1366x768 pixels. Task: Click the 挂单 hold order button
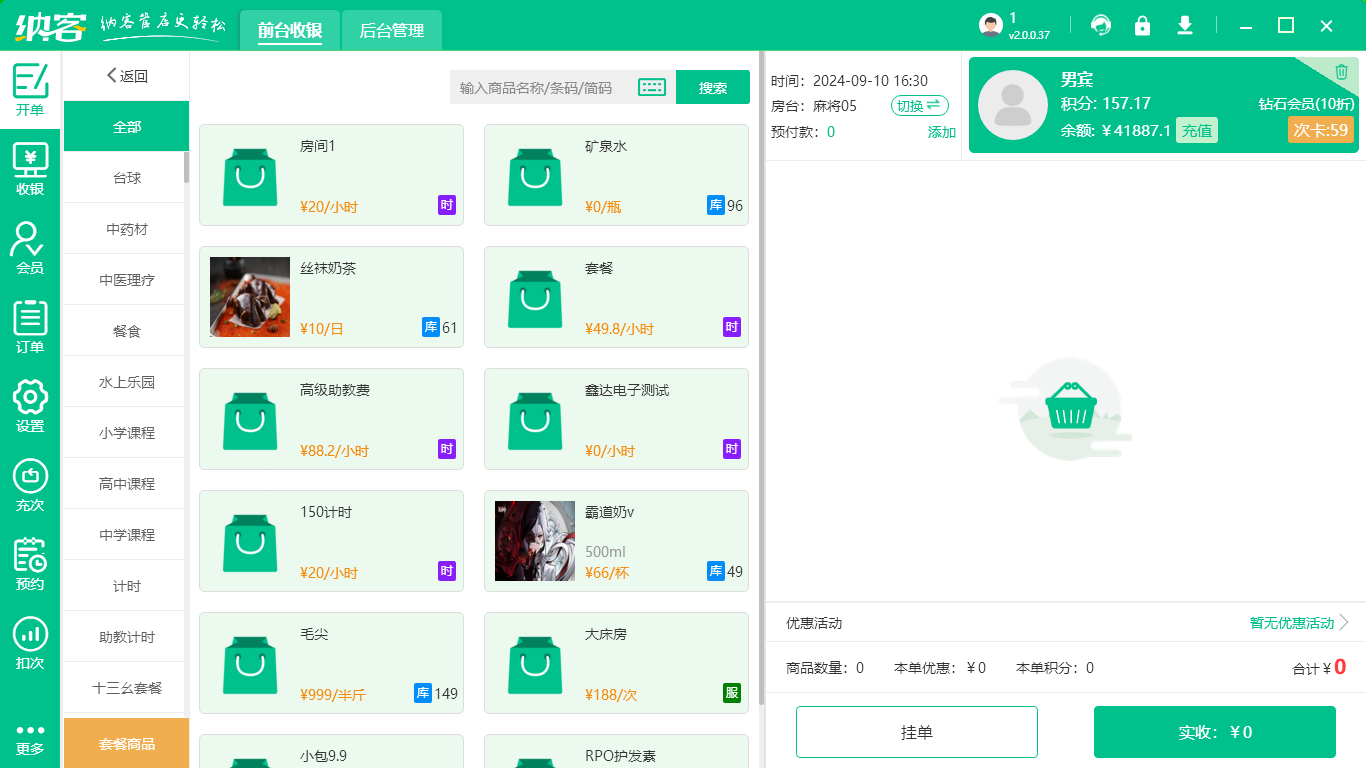click(916, 731)
